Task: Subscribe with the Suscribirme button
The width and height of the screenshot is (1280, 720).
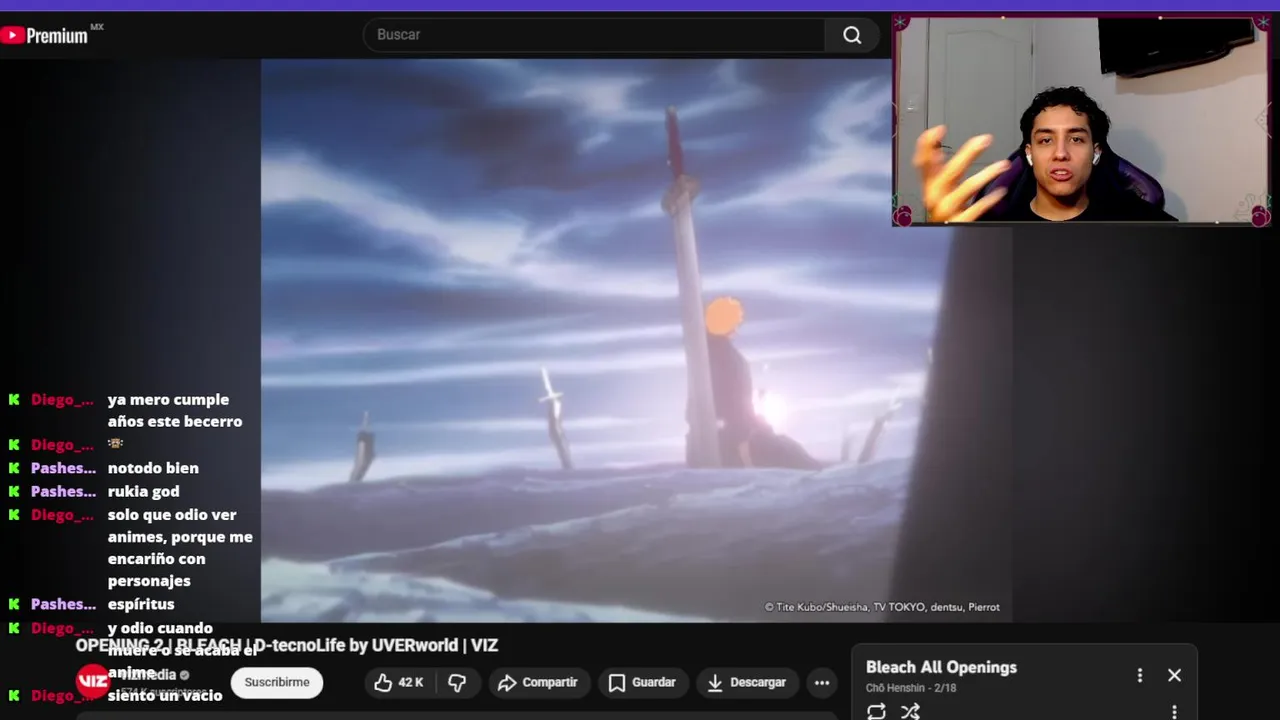Action: [x=277, y=682]
